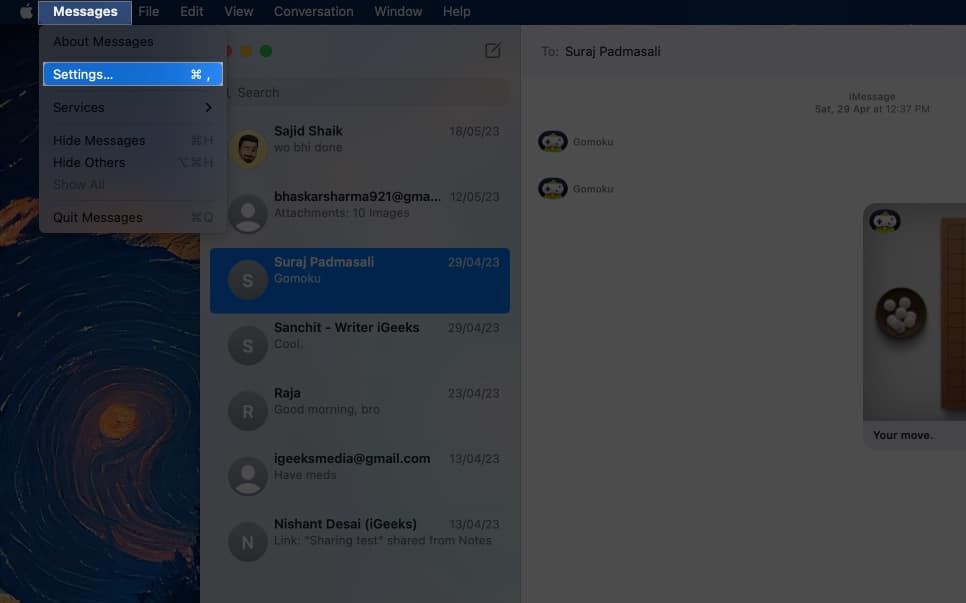Screen dimensions: 966x603
Task: Open the View menu
Action: 238,12
